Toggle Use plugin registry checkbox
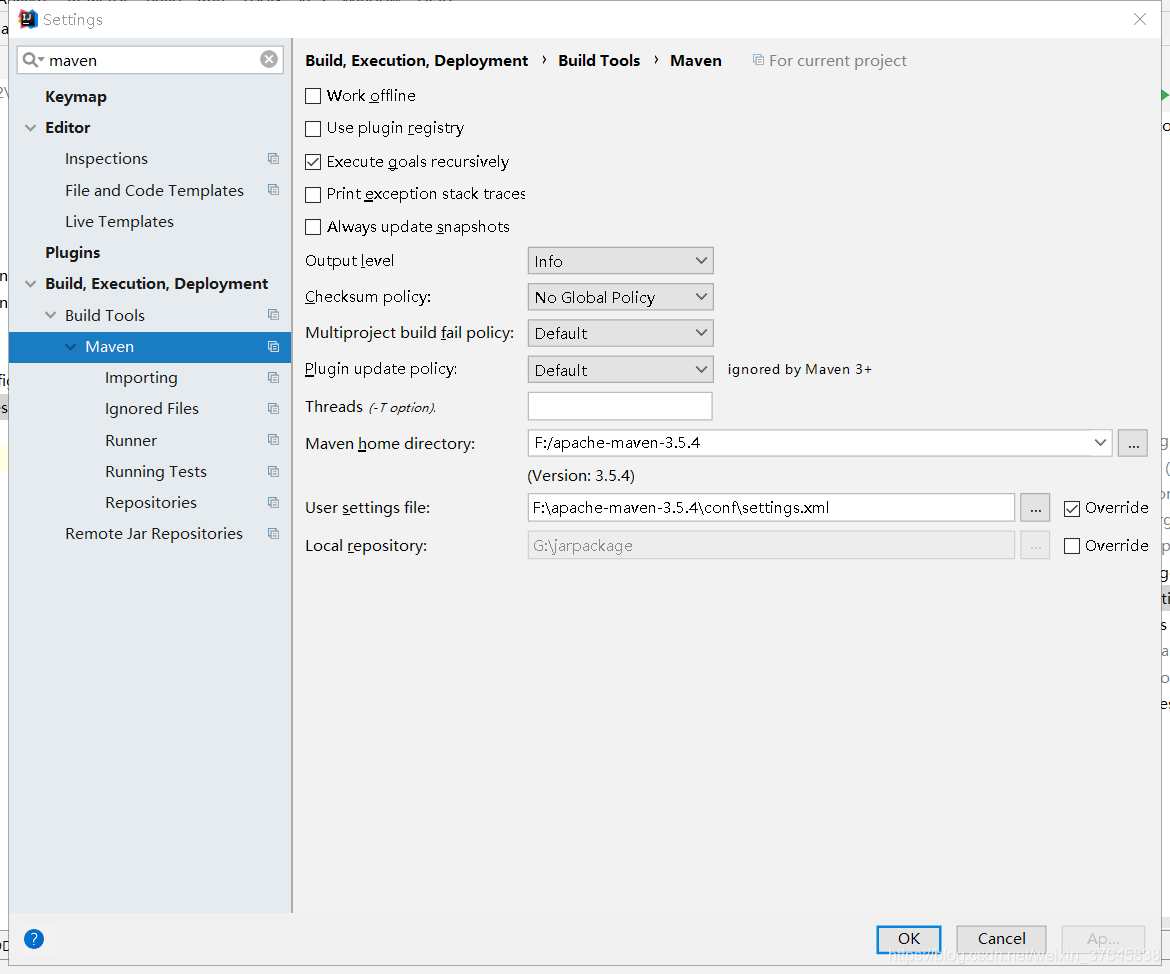The height and width of the screenshot is (974, 1170). 313,128
